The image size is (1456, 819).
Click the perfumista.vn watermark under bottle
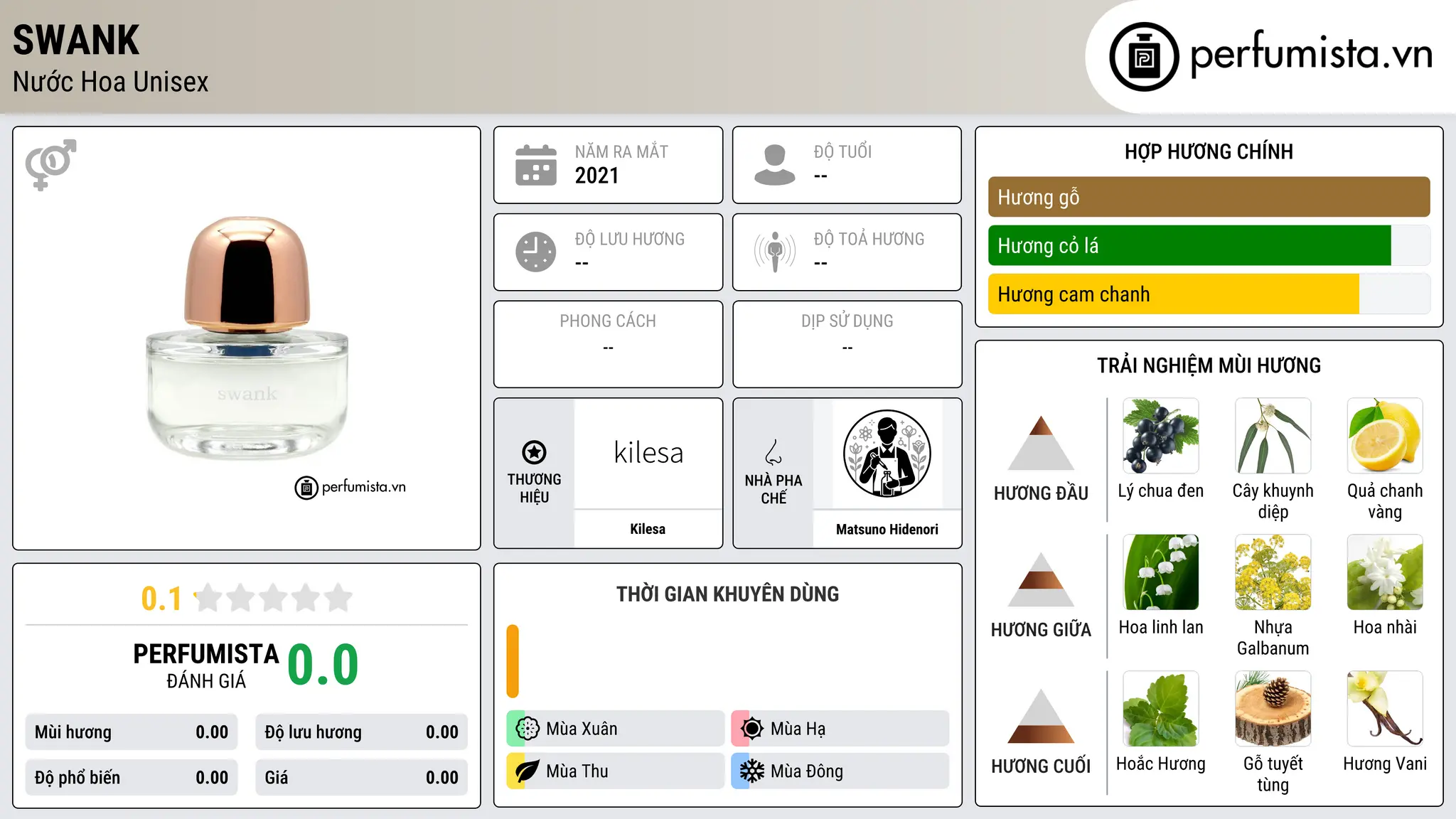[x=350, y=488]
